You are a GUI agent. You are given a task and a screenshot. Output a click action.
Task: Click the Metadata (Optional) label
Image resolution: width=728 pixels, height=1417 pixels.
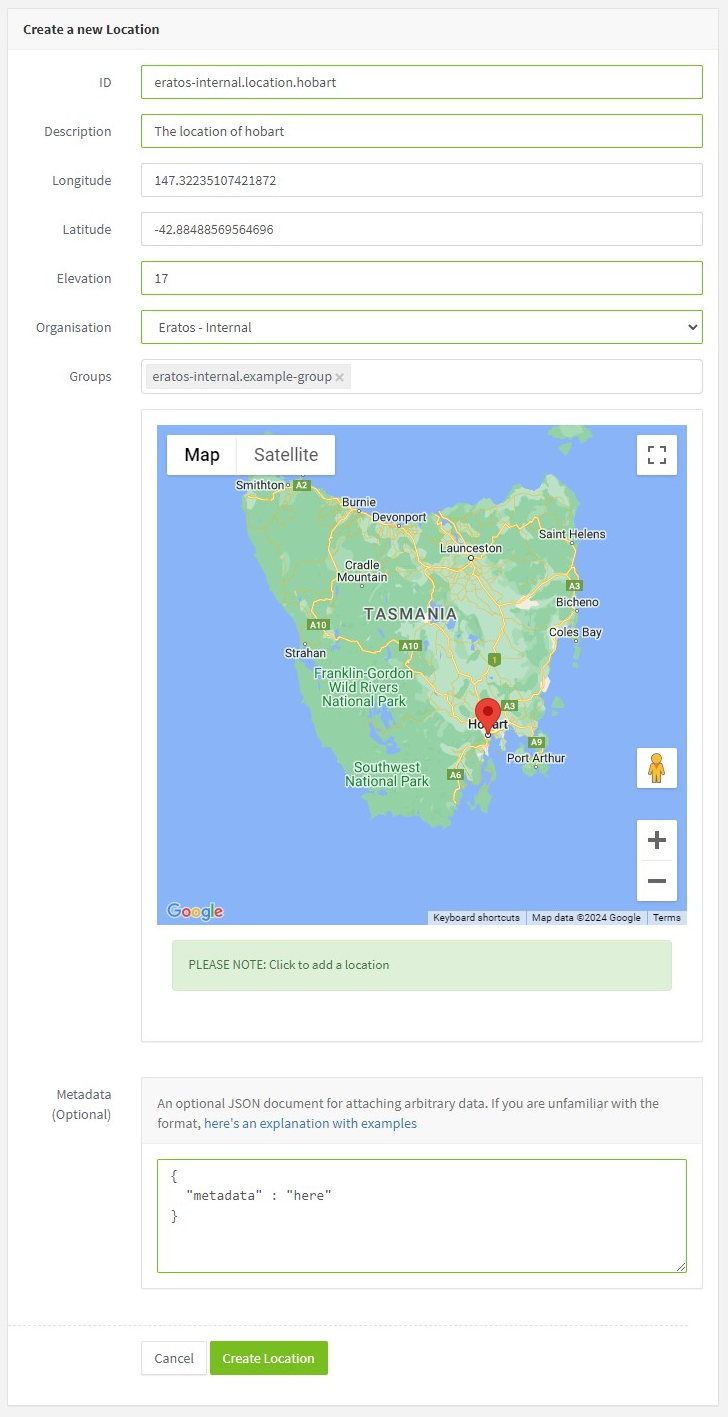pyautogui.click(x=82, y=1104)
